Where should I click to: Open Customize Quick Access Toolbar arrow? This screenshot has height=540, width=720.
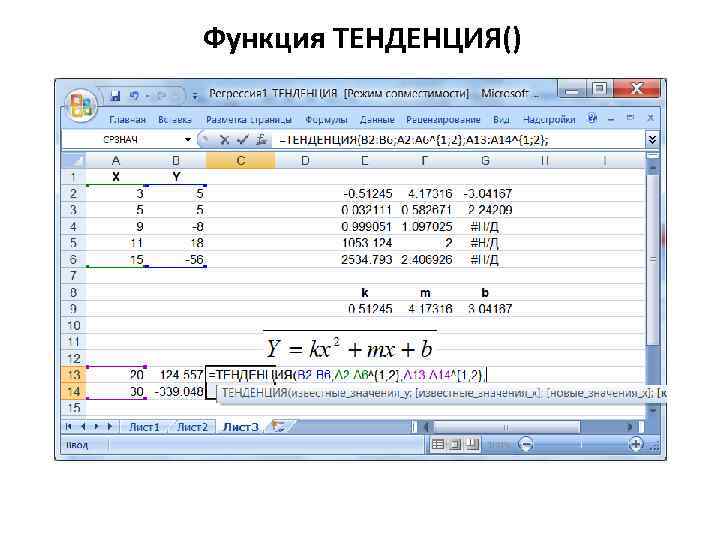point(195,96)
